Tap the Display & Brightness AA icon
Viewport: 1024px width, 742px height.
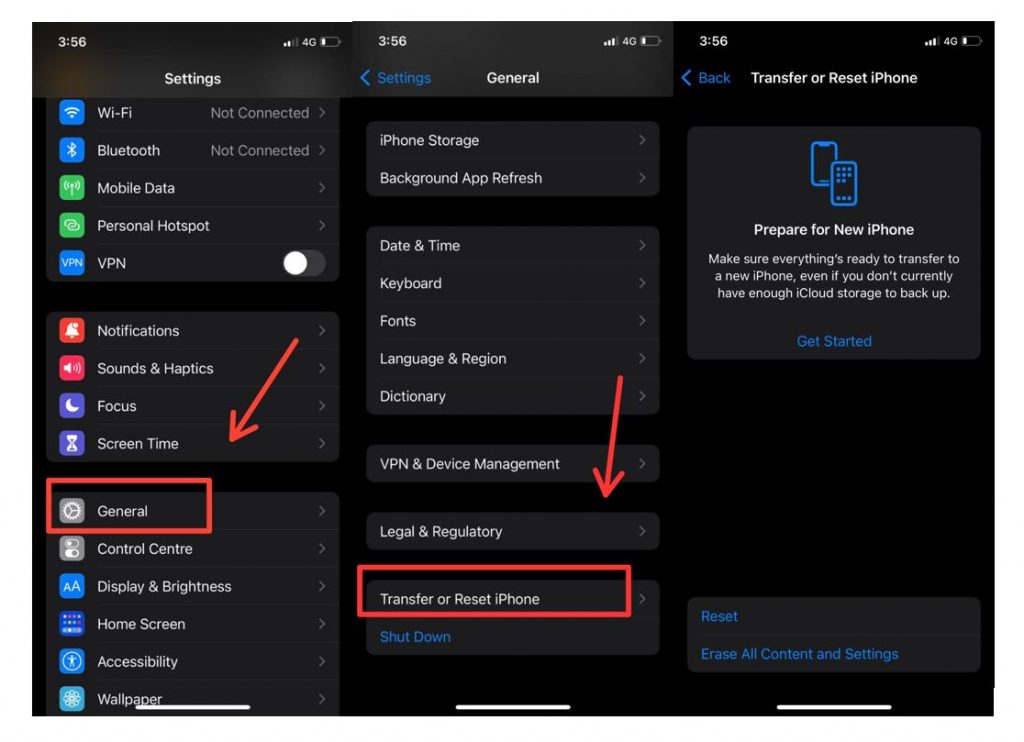[x=72, y=587]
